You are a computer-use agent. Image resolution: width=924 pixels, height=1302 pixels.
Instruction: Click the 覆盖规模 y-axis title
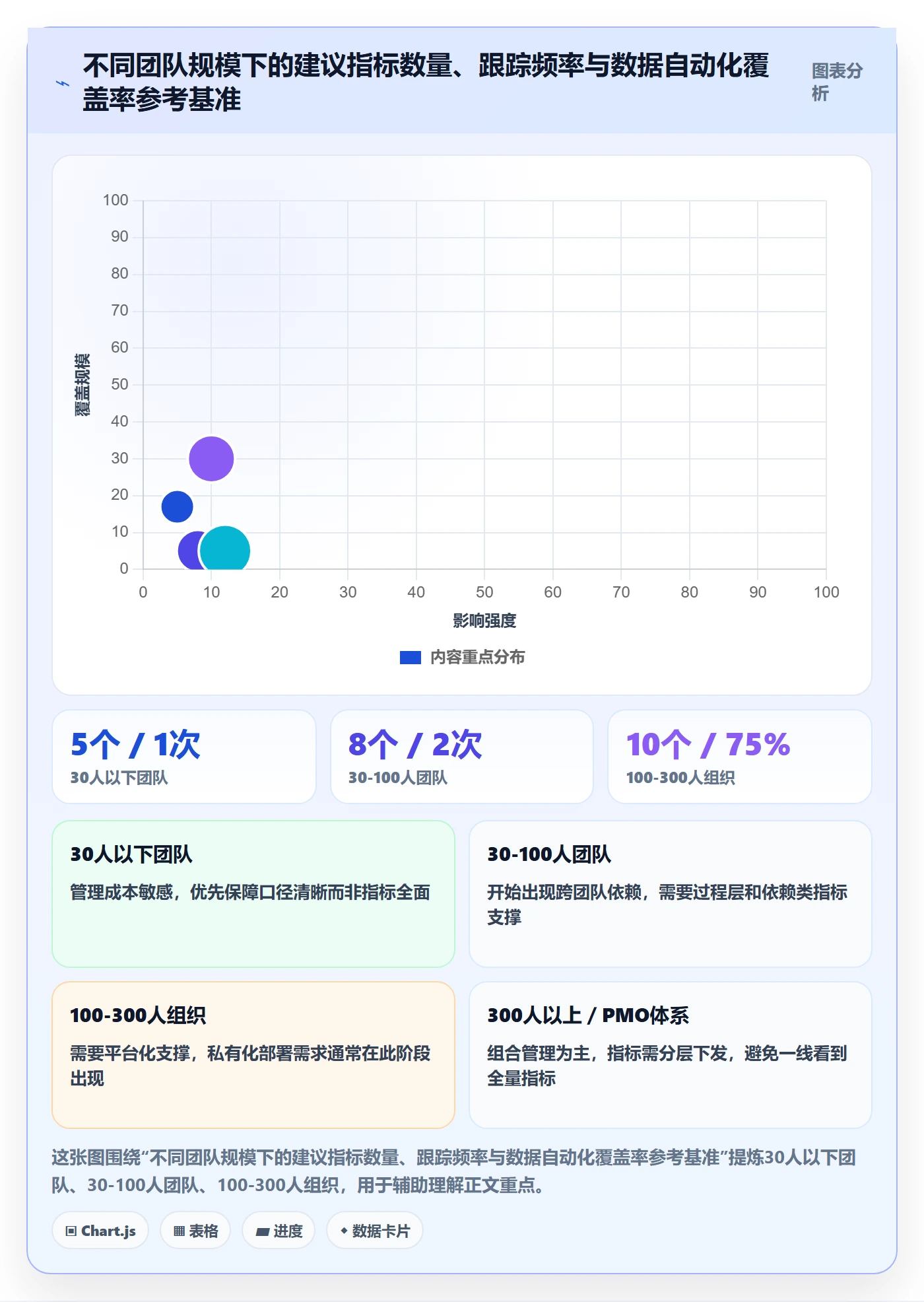point(82,384)
